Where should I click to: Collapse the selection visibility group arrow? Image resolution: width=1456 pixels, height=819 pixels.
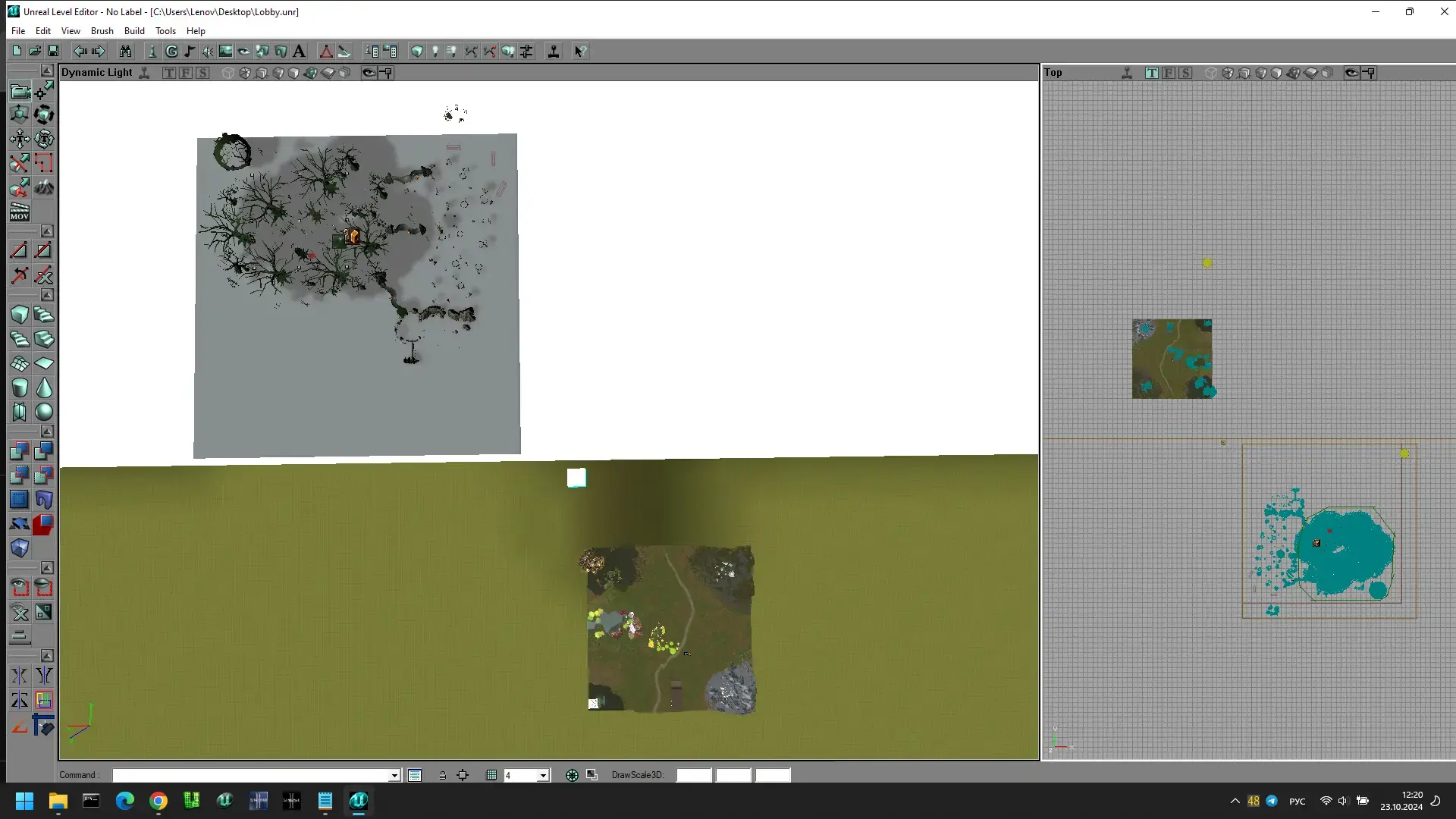pyautogui.click(x=47, y=568)
